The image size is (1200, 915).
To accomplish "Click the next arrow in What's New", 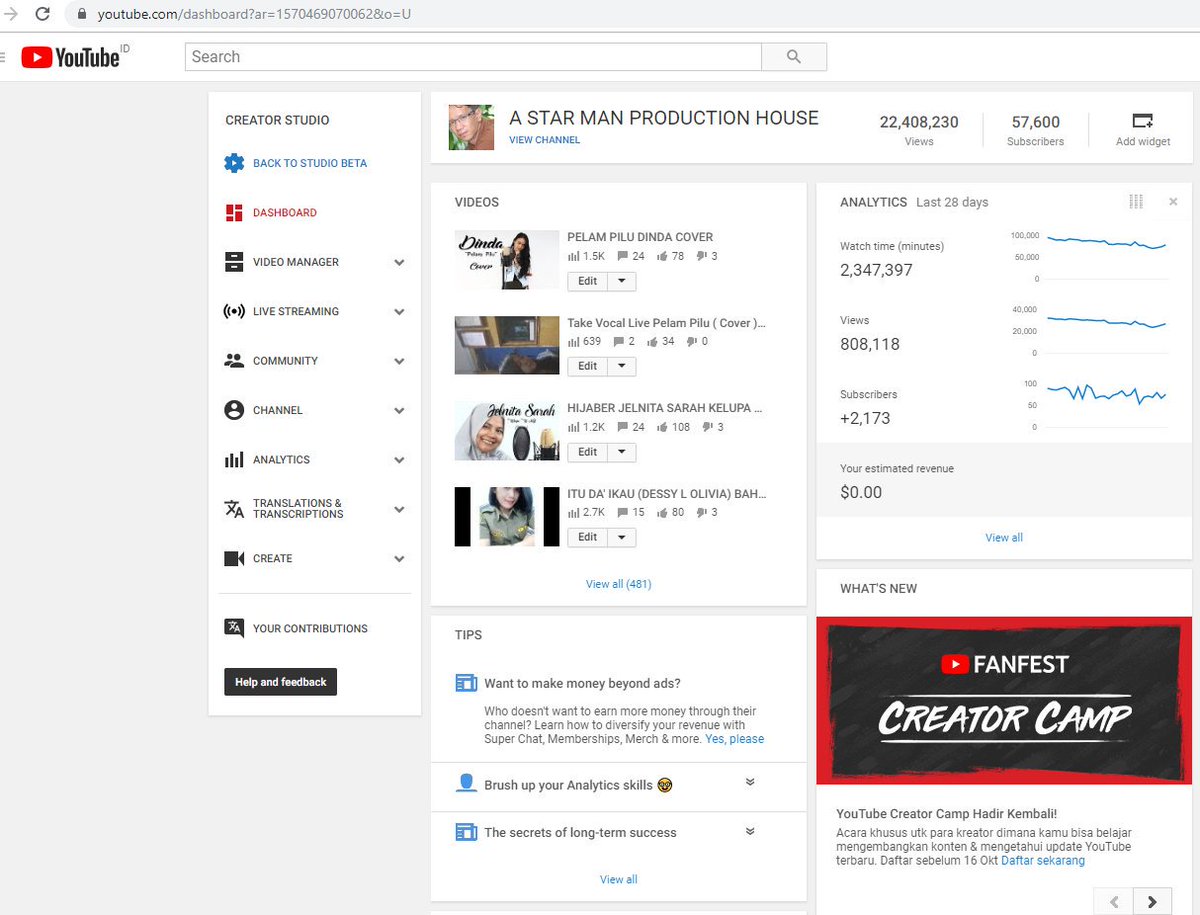I will [1152, 900].
